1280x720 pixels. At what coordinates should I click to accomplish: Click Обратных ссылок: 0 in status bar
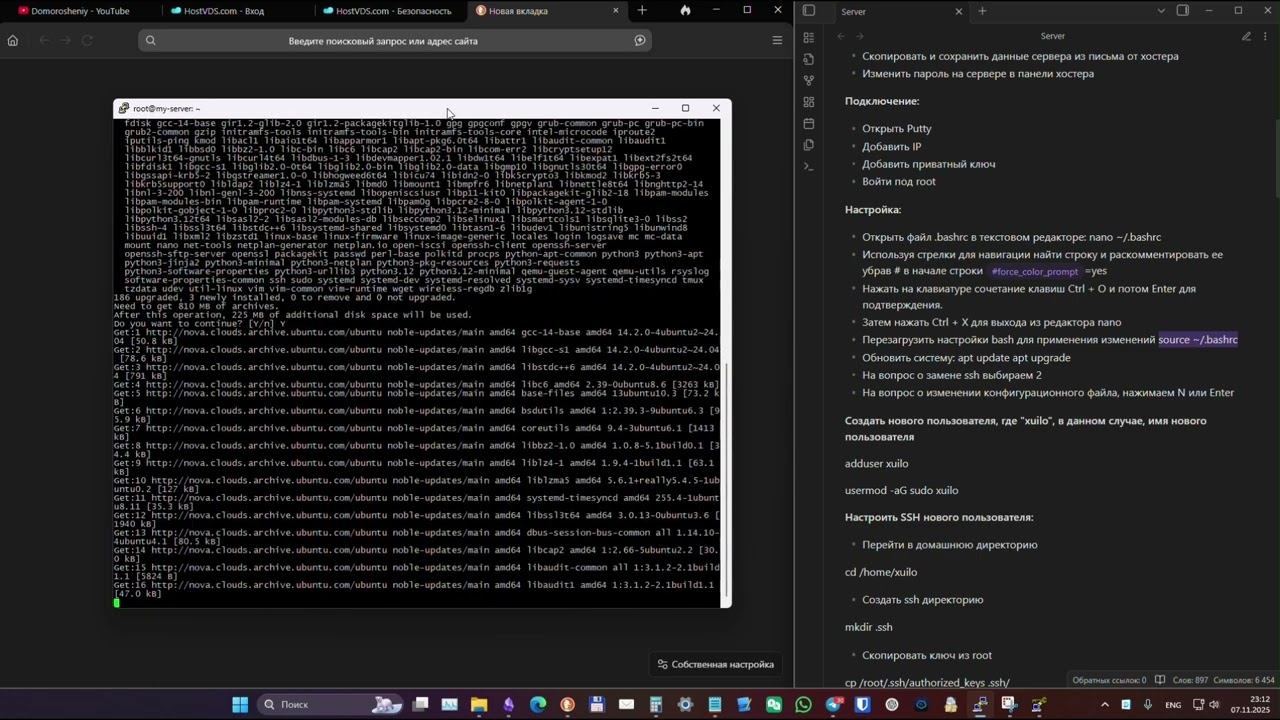click(1109, 680)
